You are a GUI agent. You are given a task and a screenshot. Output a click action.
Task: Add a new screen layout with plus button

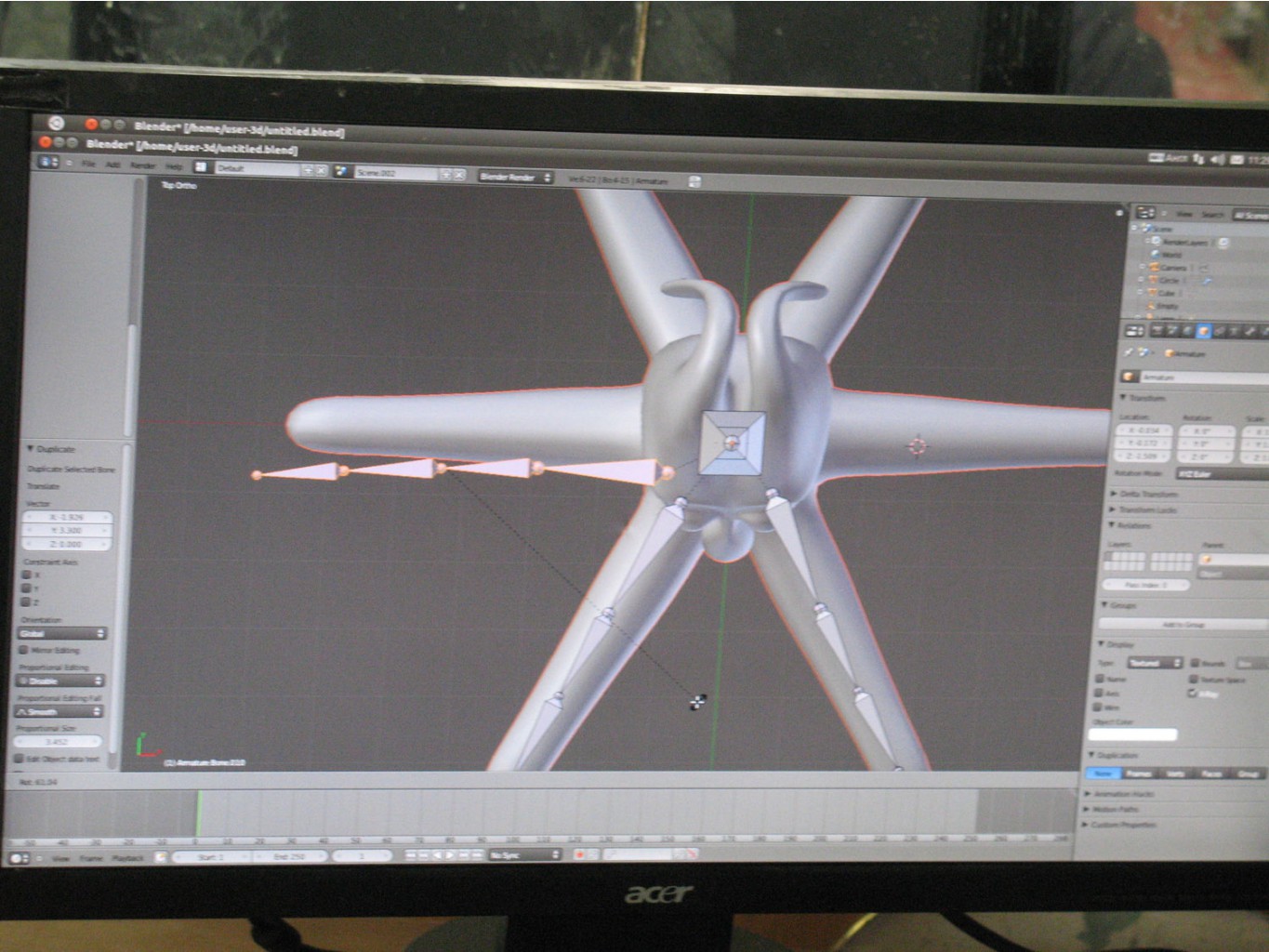[x=309, y=170]
